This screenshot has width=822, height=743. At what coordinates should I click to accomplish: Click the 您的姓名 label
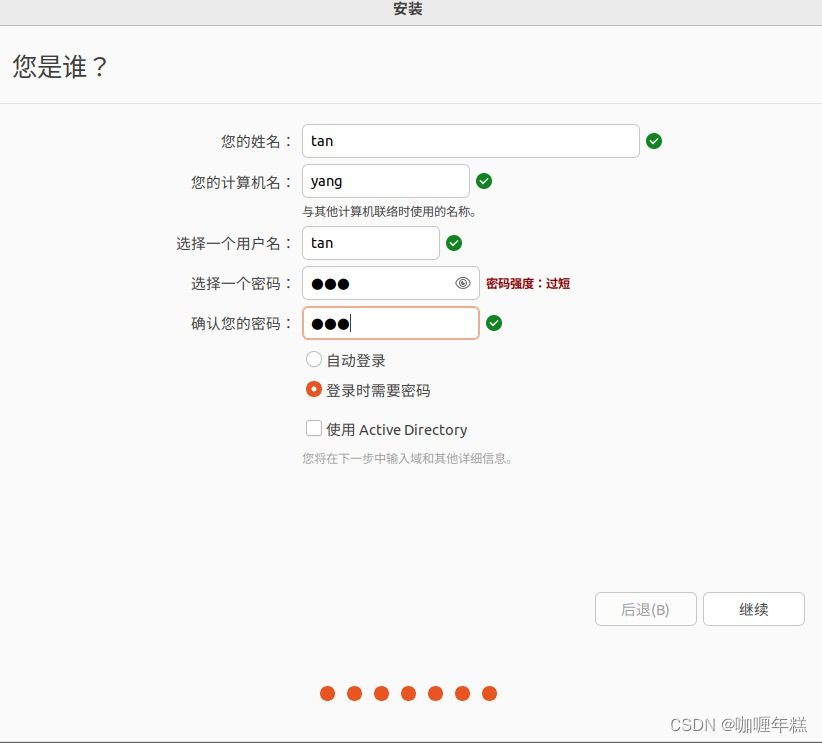[x=256, y=142]
